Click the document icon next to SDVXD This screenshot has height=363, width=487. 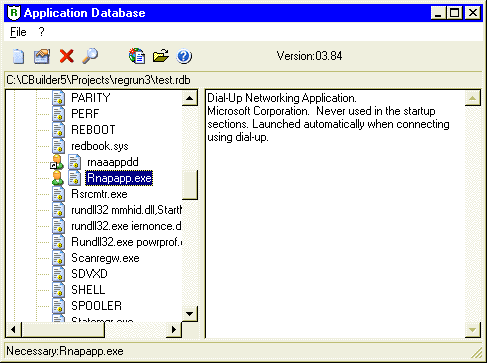pyautogui.click(x=59, y=274)
